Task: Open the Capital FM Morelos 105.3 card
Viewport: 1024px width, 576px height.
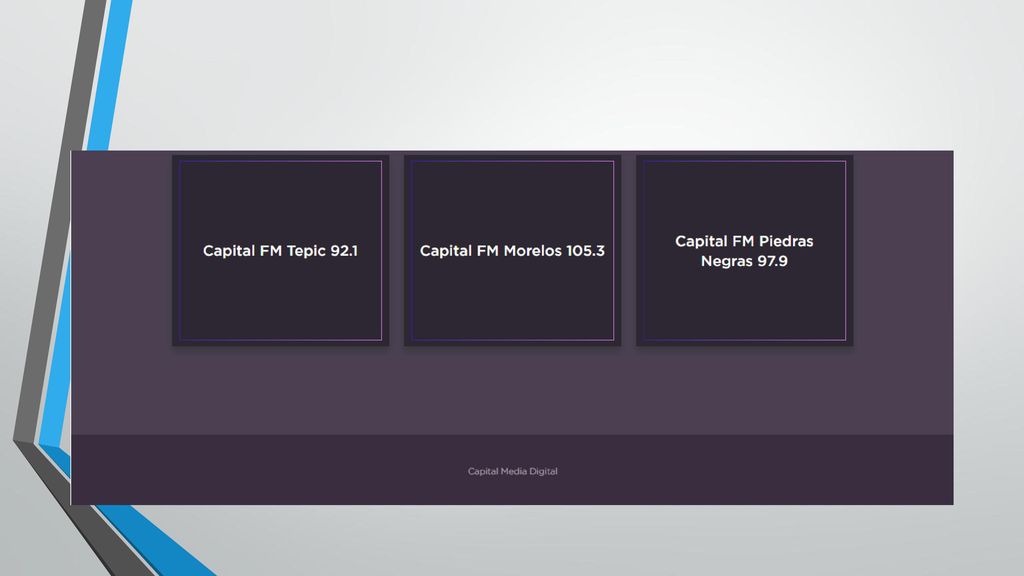Action: pyautogui.click(x=513, y=250)
